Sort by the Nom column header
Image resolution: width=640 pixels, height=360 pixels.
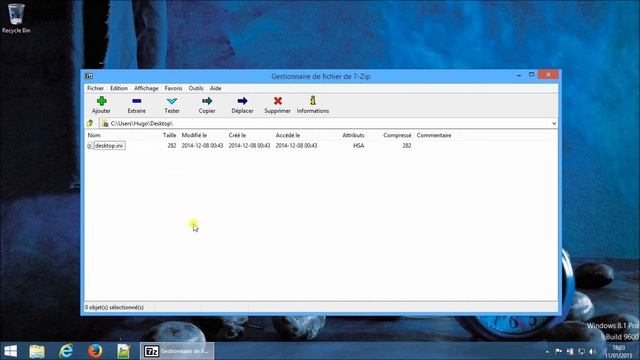click(94, 135)
